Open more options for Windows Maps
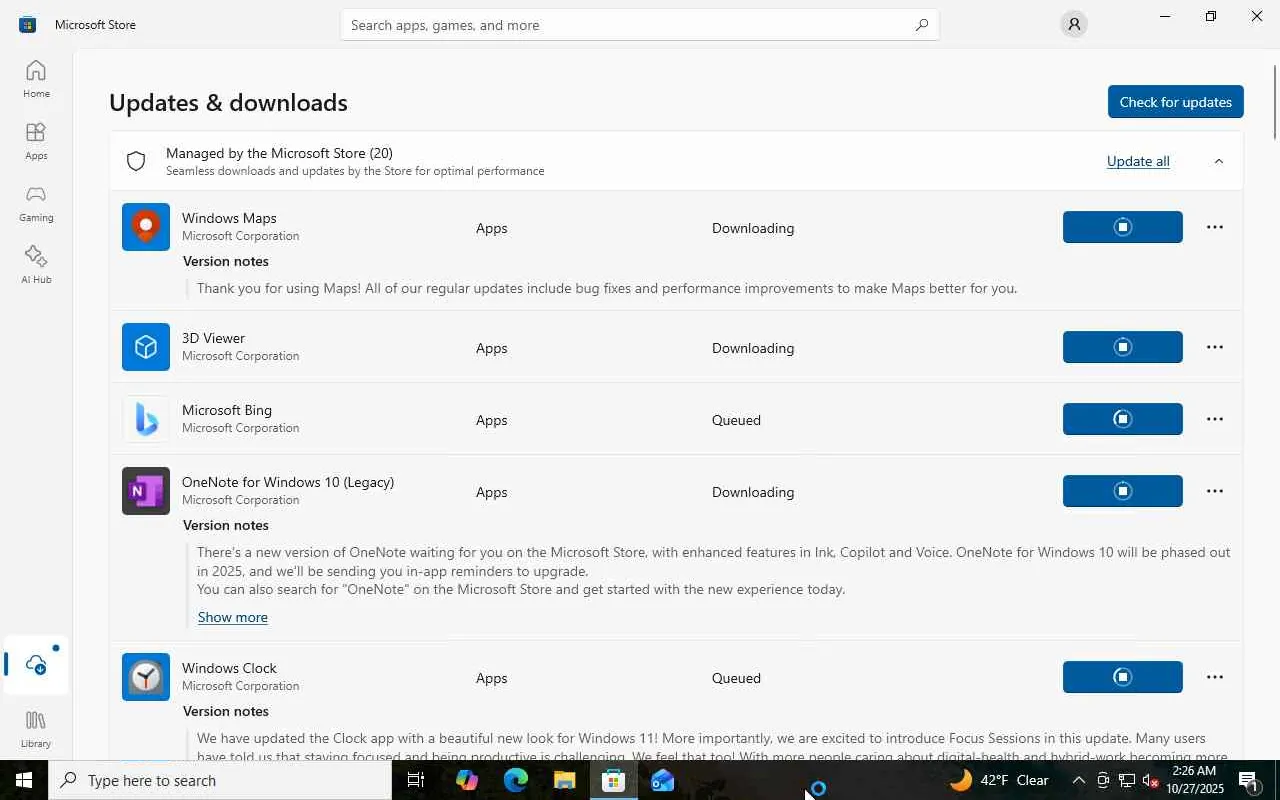1280x800 pixels. pyautogui.click(x=1215, y=227)
